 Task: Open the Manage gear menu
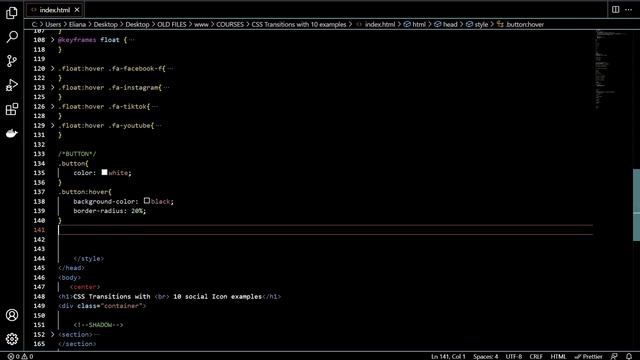(12, 339)
